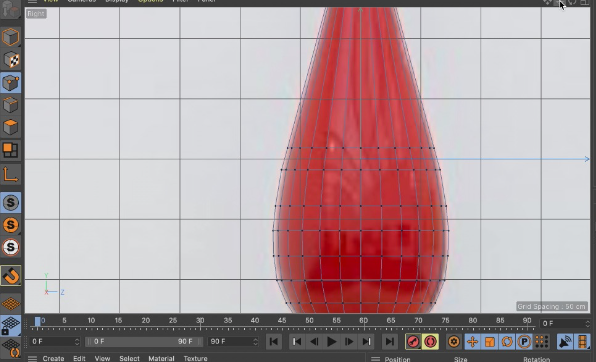This screenshot has width=596, height=362.
Task: Step back one frame
Action: 314,341
